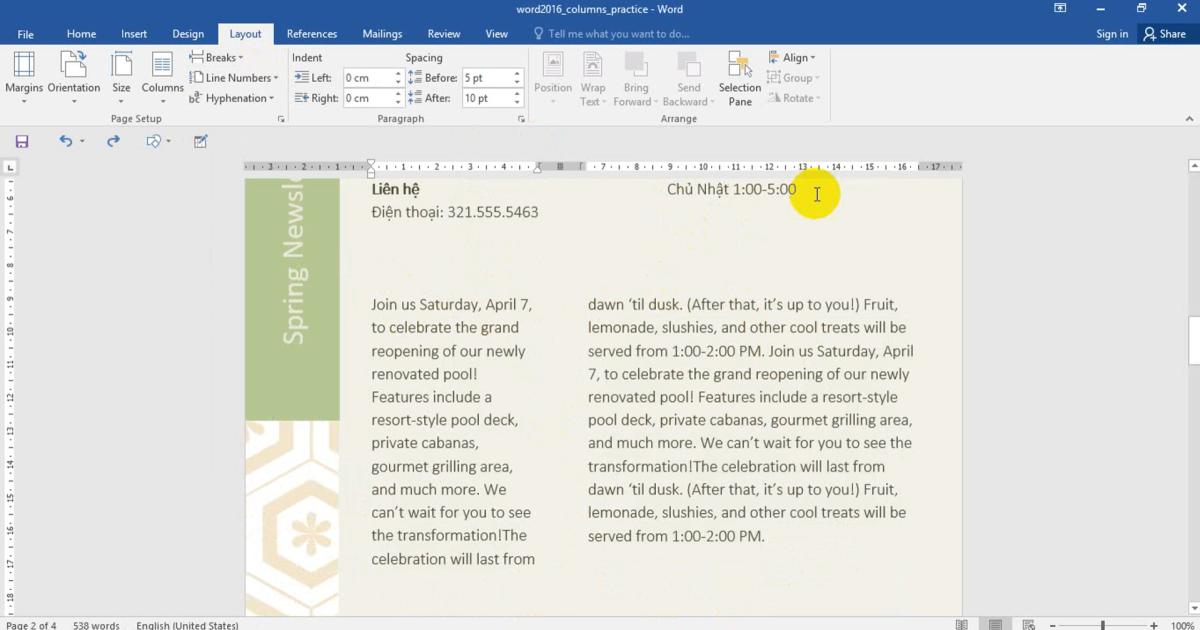The image size is (1200, 630).
Task: Click the horizontal ruler
Action: click(603, 167)
